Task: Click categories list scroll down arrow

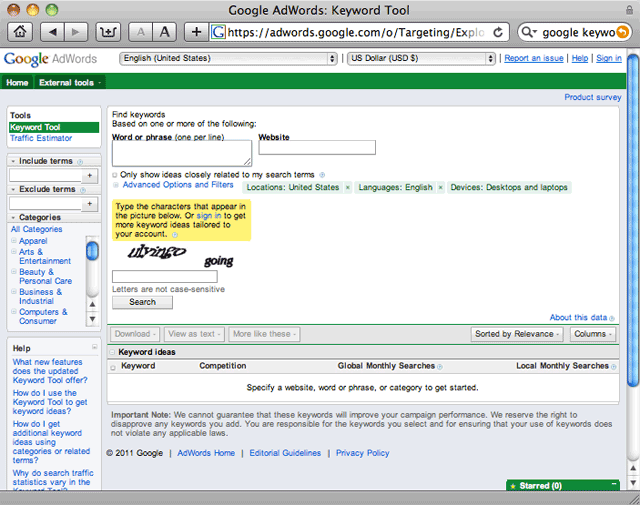Action: click(93, 319)
